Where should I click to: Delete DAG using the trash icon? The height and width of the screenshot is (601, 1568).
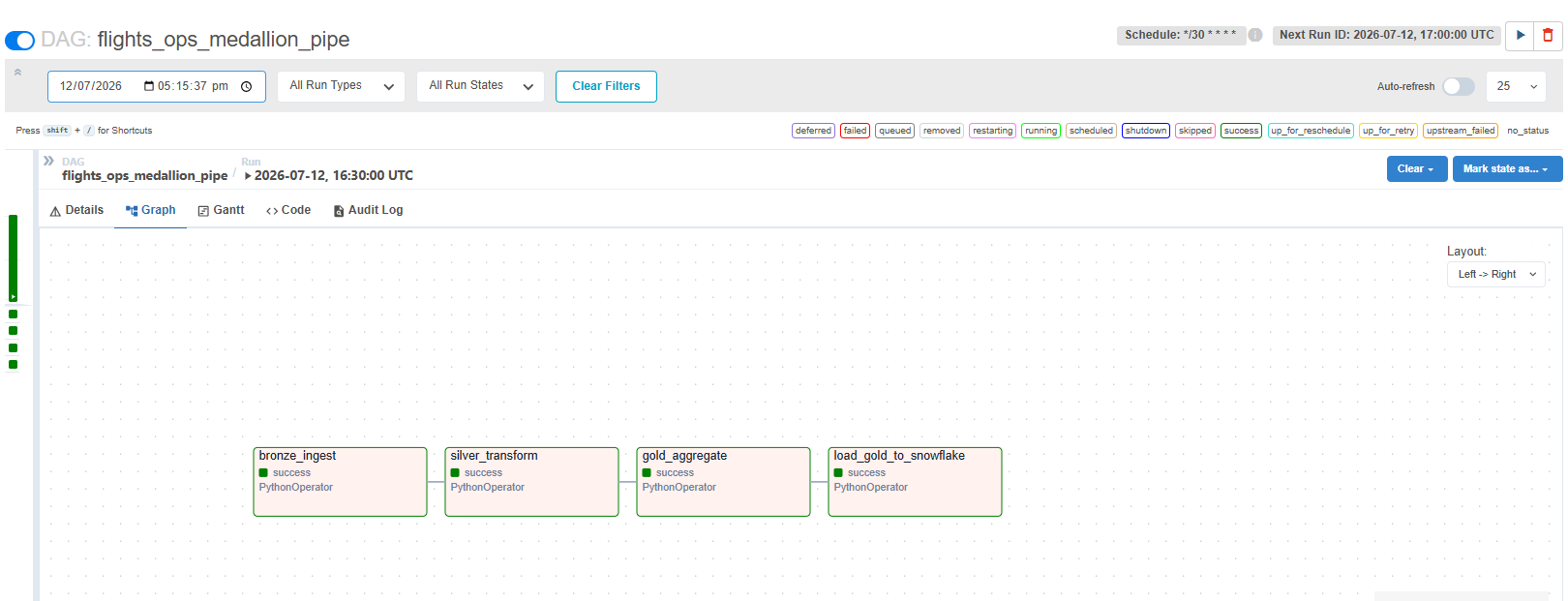click(x=1548, y=35)
